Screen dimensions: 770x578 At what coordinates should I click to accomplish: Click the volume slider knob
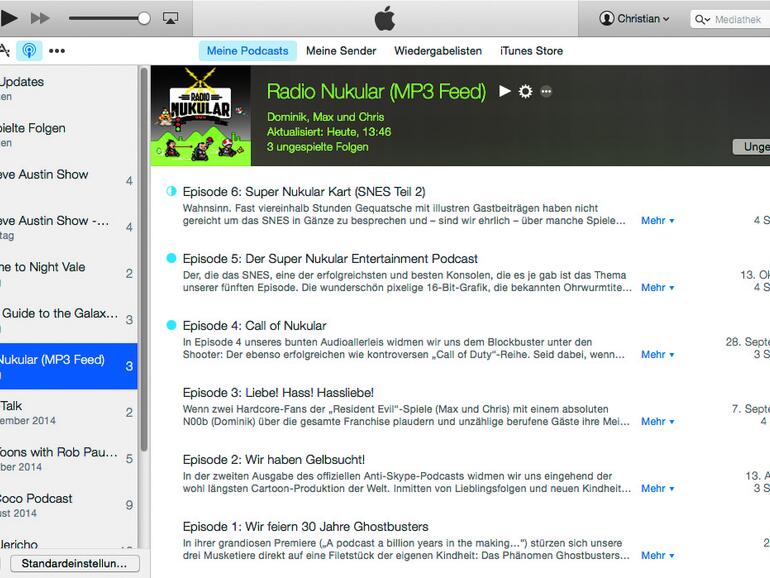tap(144, 18)
